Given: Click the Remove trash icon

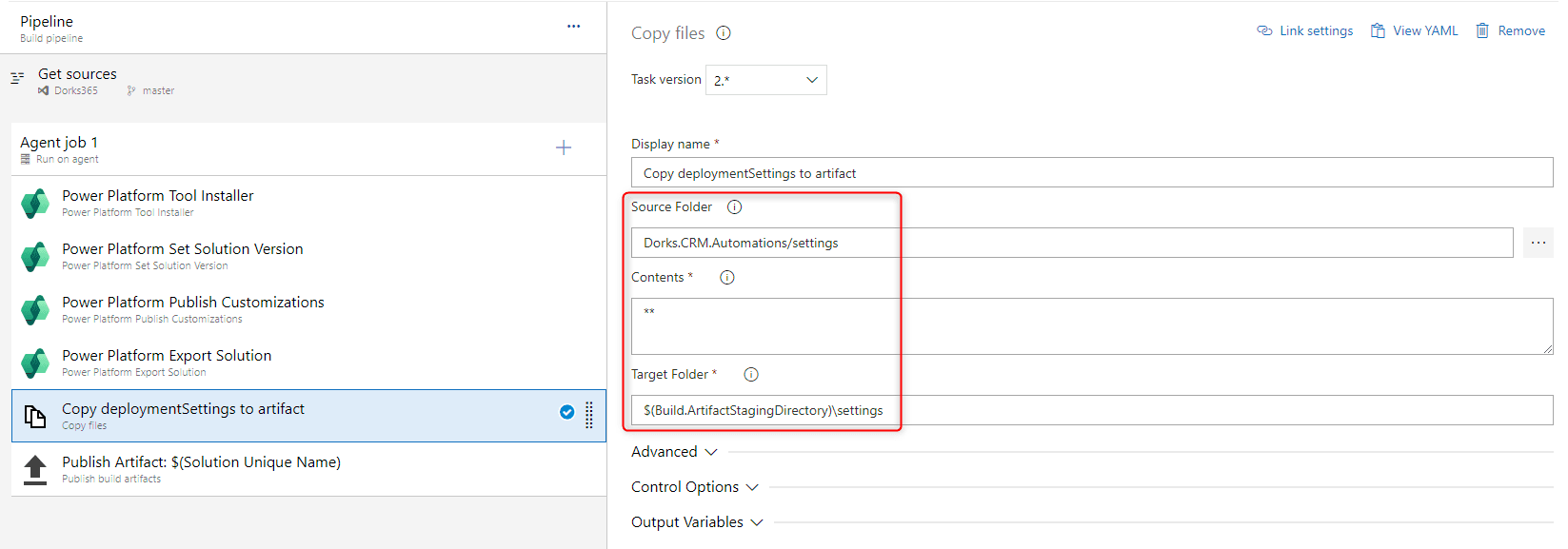Looking at the screenshot, I should pyautogui.click(x=1482, y=30).
